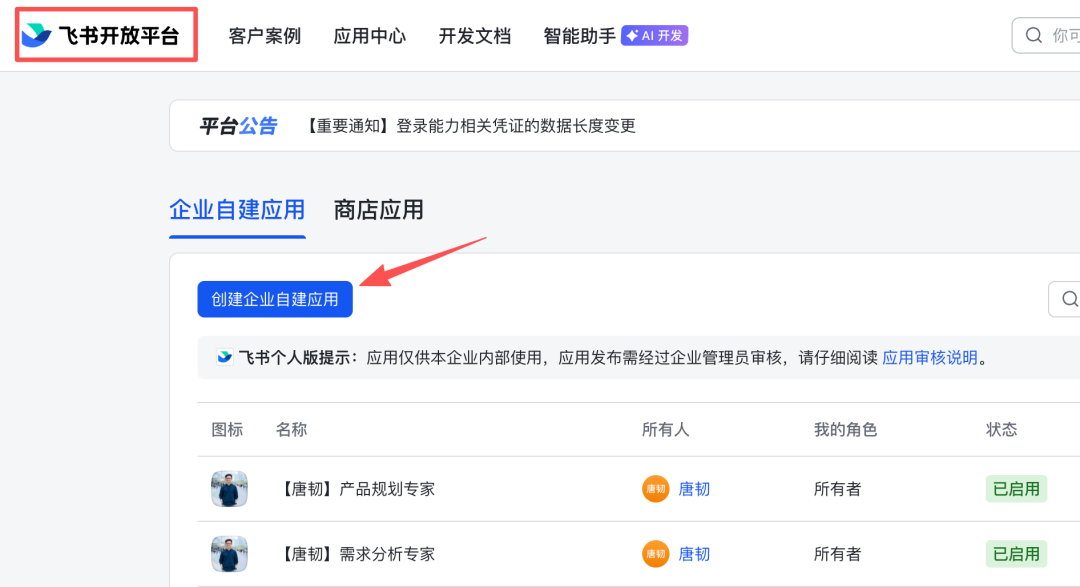This screenshot has height=587, width=1080.
Task: Click the 已启用 status badge of 产品规划专家
Action: click(x=1016, y=489)
